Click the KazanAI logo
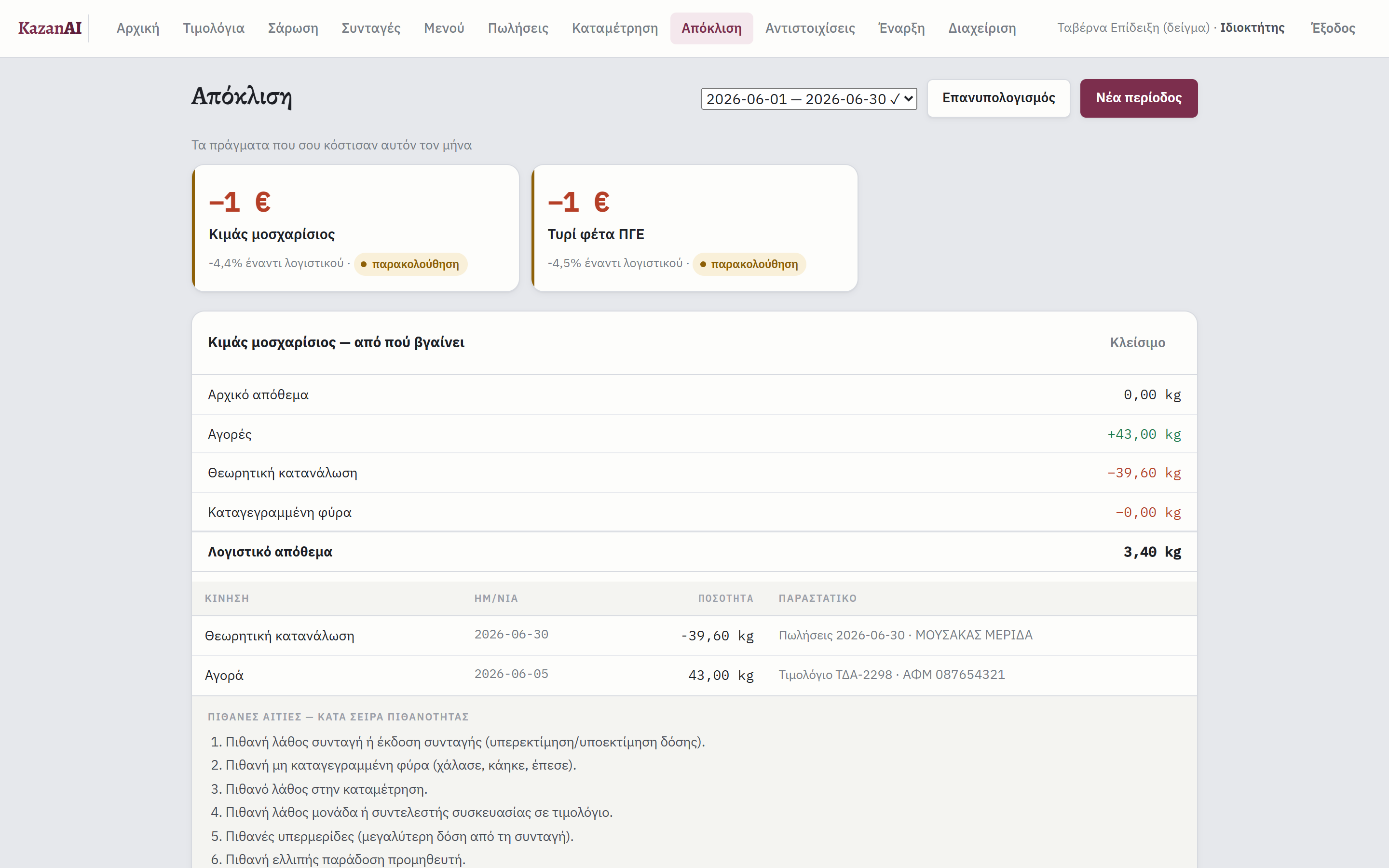This screenshot has width=1389, height=868. (x=50, y=28)
